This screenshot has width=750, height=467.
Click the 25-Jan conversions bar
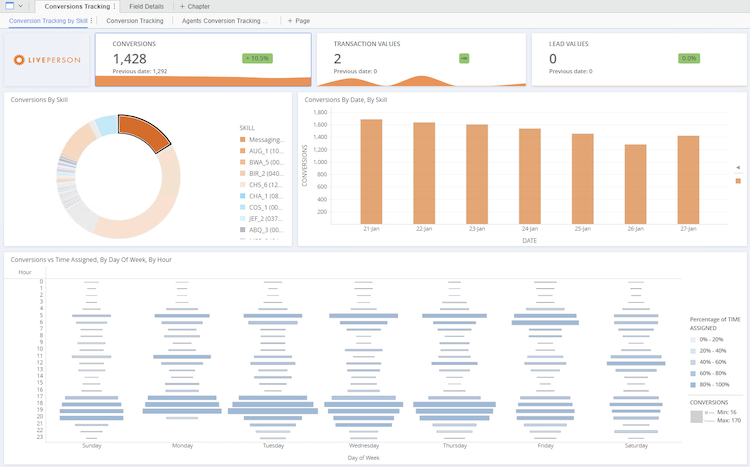583,179
